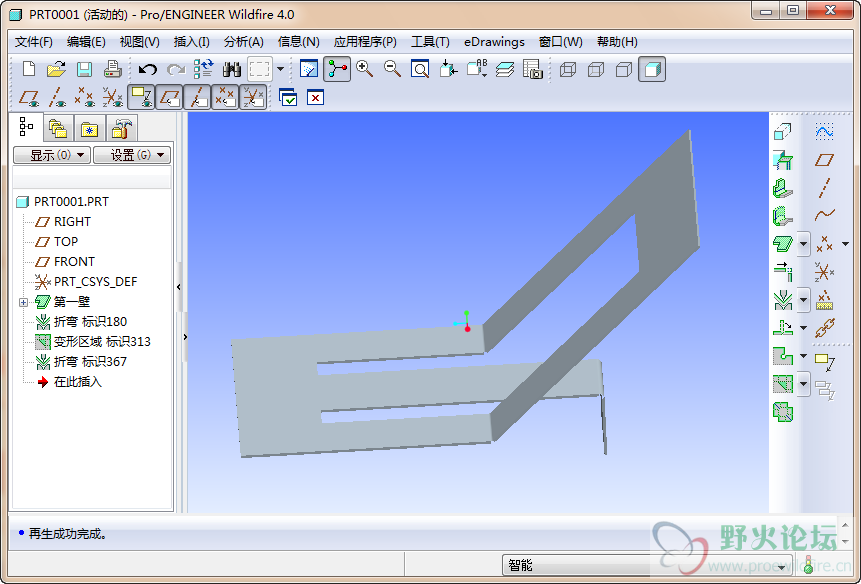Viewport: 861px width, 584px height.
Task: Undo the last action
Action: coord(147,70)
